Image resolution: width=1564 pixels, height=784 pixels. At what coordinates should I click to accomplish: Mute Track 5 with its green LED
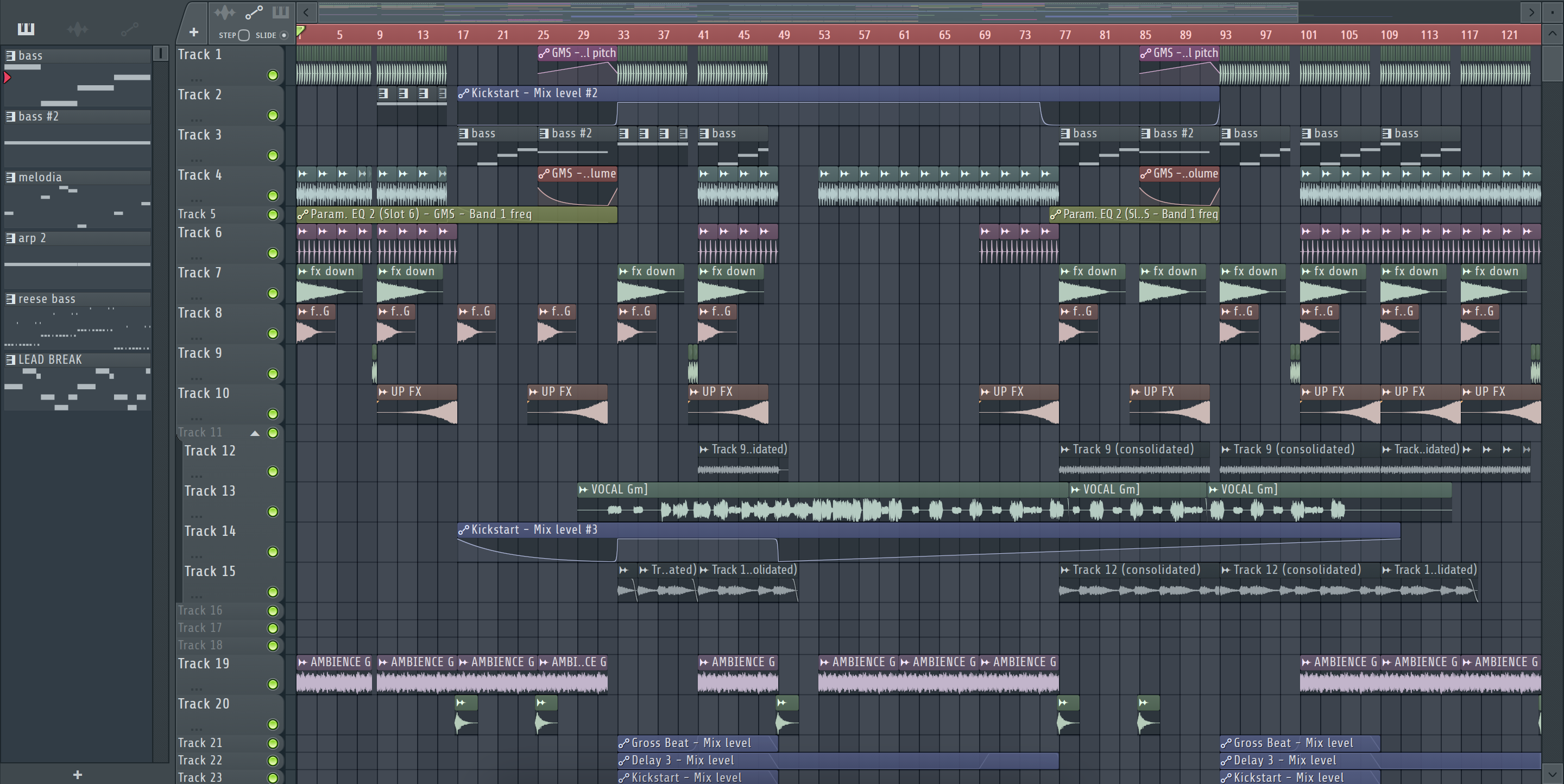coord(273,214)
